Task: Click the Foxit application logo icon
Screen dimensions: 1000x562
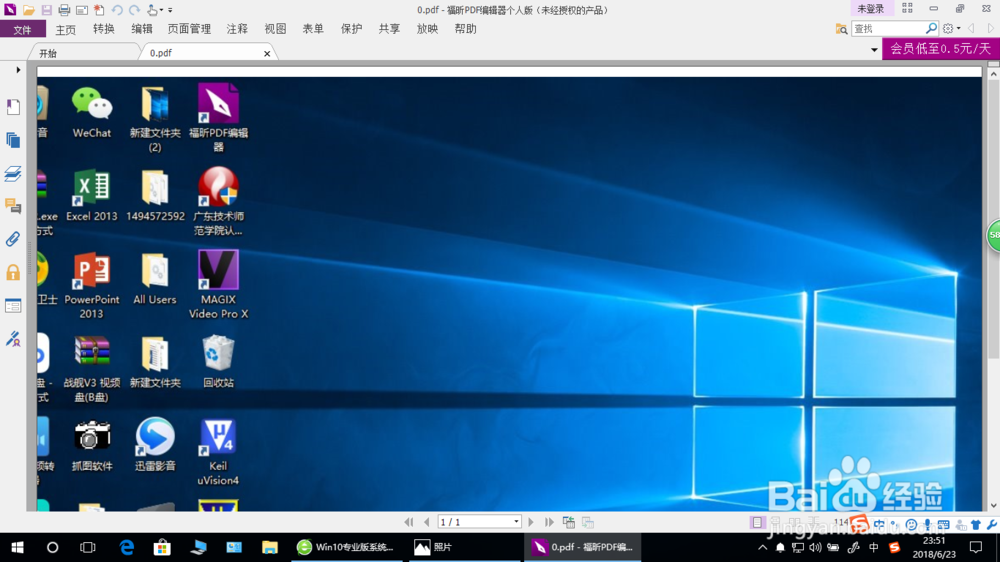Action: coord(10,9)
